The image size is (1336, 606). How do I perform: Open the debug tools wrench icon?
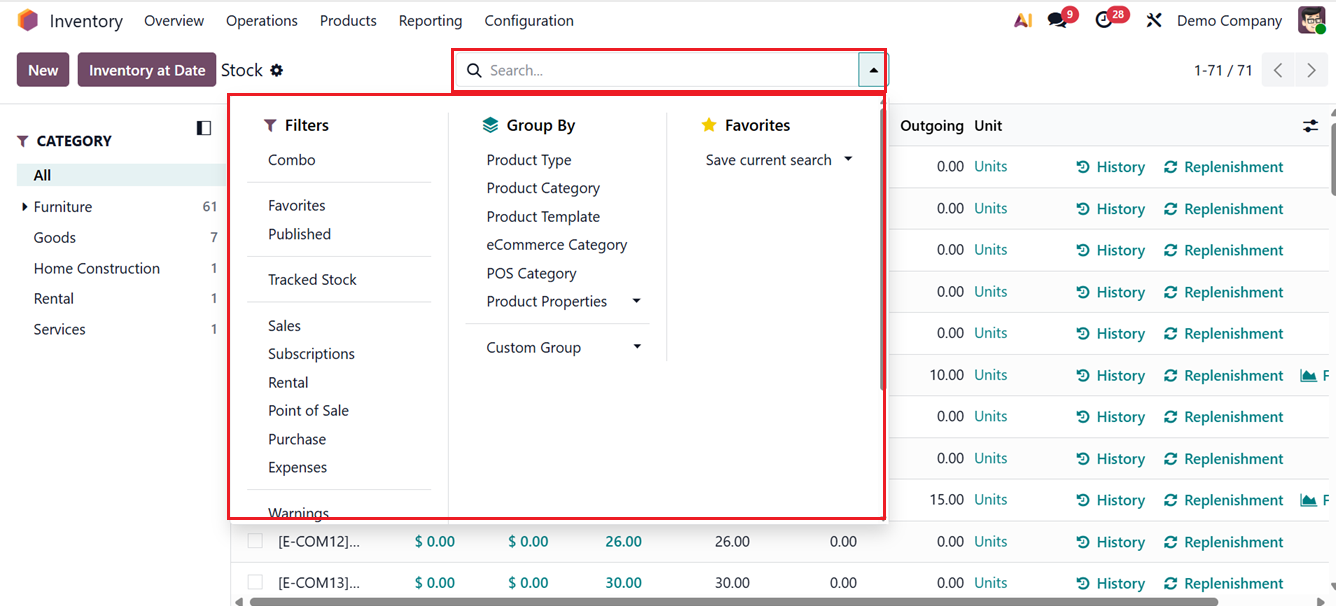1154,21
